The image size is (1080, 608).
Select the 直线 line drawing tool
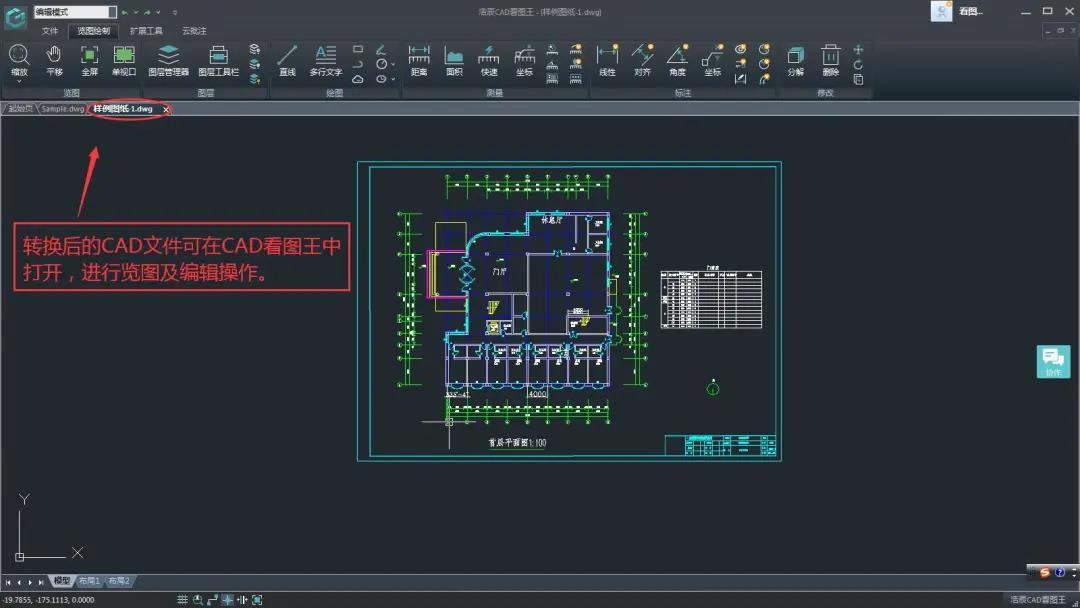(286, 60)
